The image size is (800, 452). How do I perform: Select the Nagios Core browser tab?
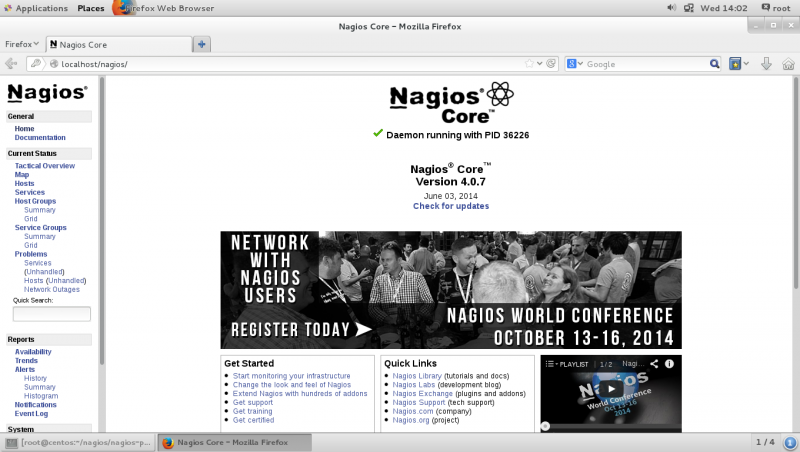[118, 45]
